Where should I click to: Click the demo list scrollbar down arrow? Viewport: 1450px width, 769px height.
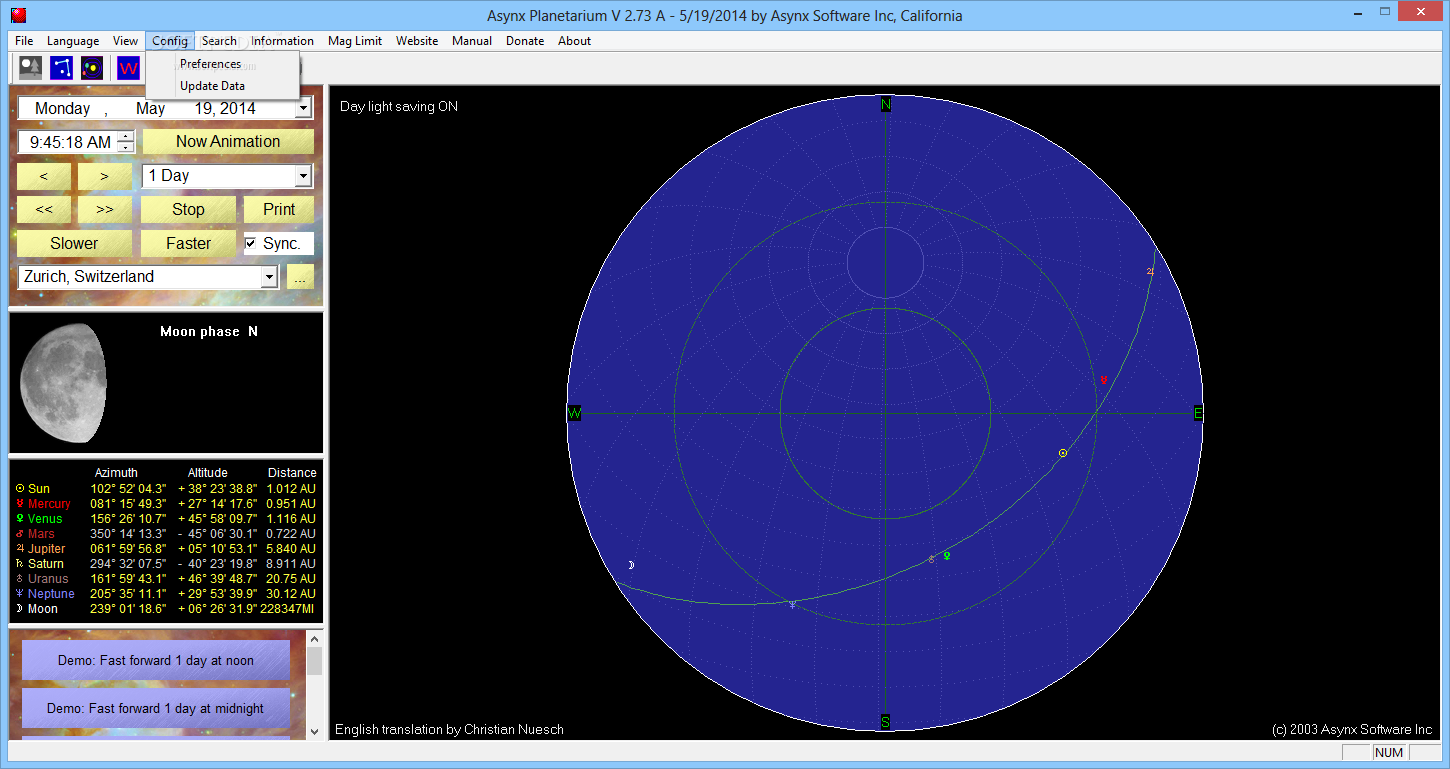[x=315, y=731]
